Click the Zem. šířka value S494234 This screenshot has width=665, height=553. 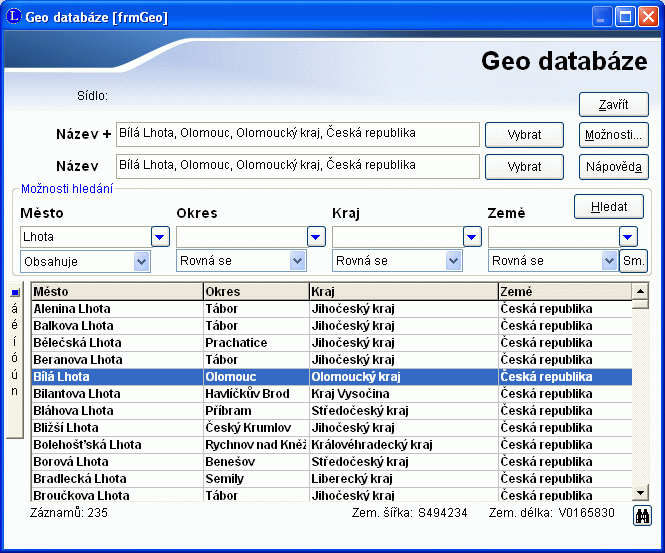tap(442, 513)
